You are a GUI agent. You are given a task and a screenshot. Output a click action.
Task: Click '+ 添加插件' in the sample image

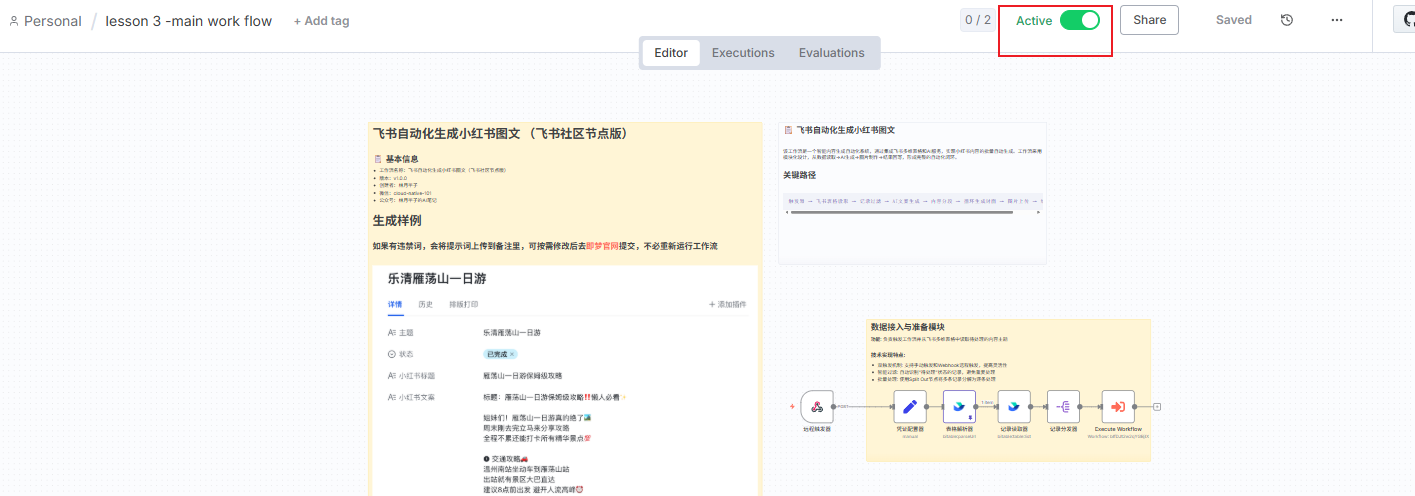pos(727,304)
